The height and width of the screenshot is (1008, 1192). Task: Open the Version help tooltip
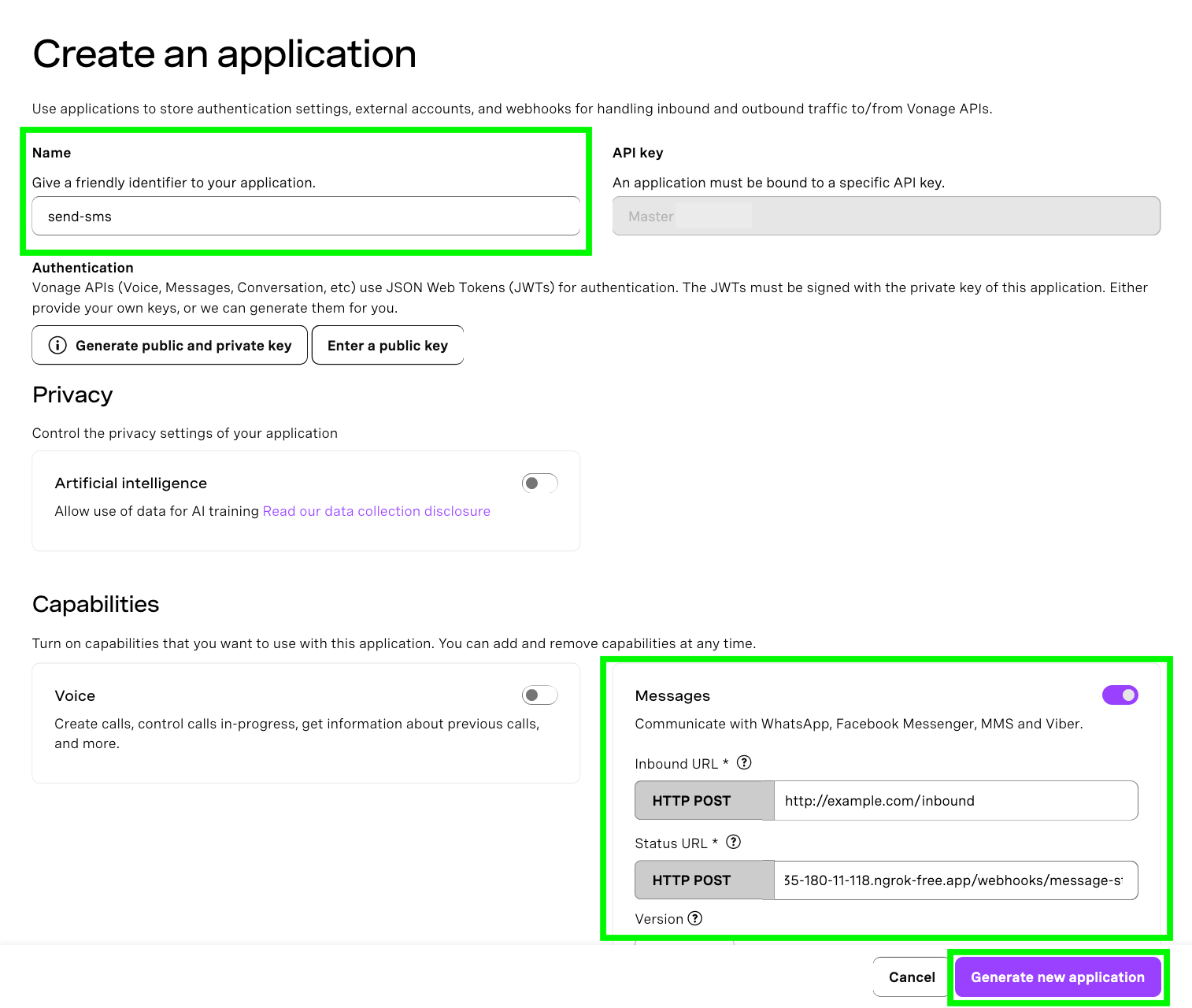pyautogui.click(x=694, y=918)
